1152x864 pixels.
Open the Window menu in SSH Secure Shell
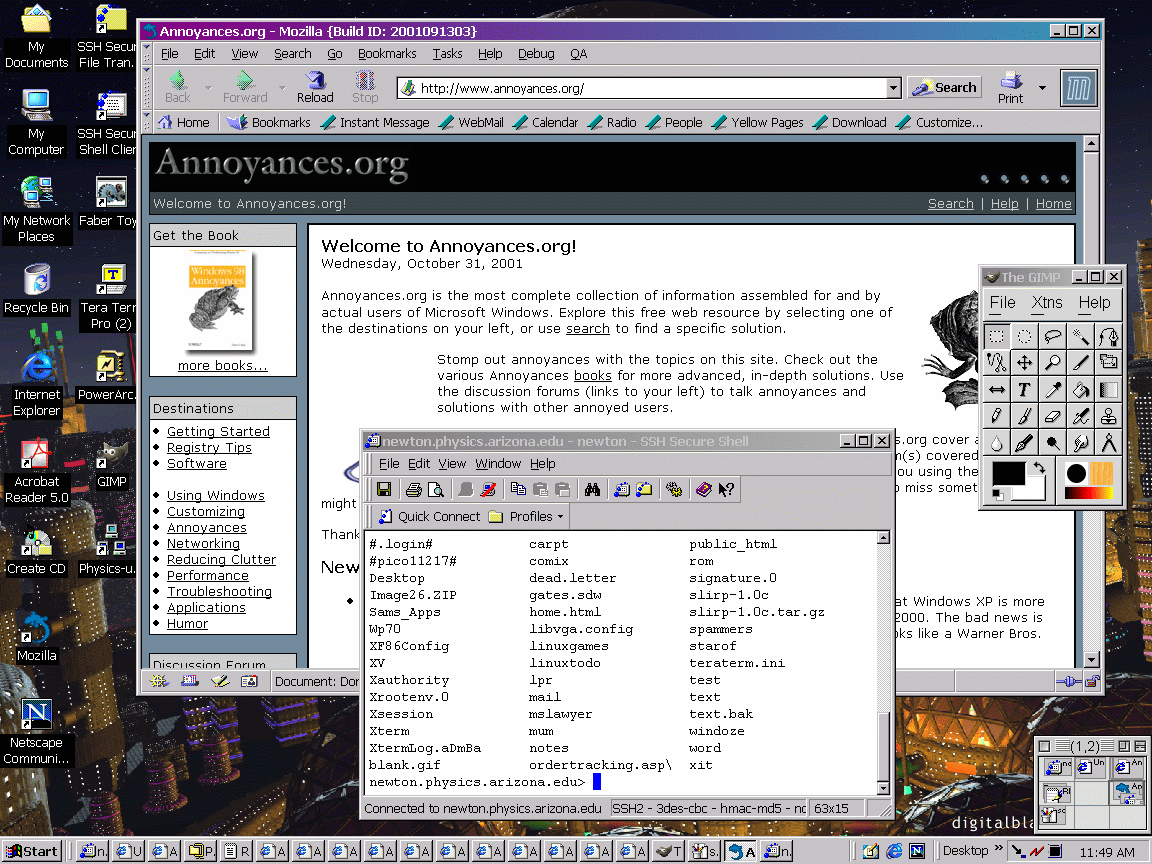[x=497, y=464]
